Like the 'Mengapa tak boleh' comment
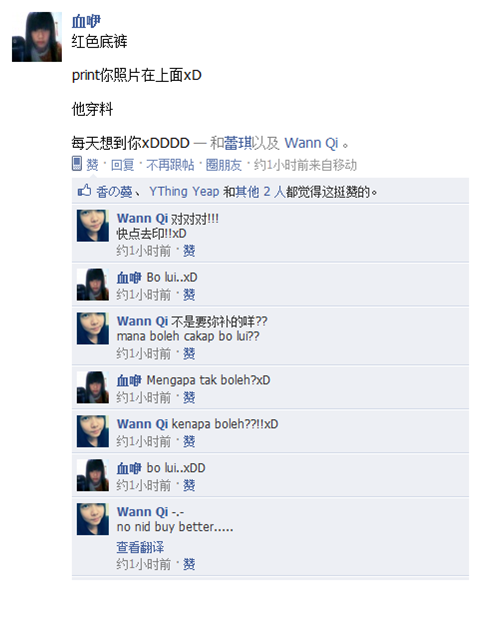 click(x=189, y=397)
